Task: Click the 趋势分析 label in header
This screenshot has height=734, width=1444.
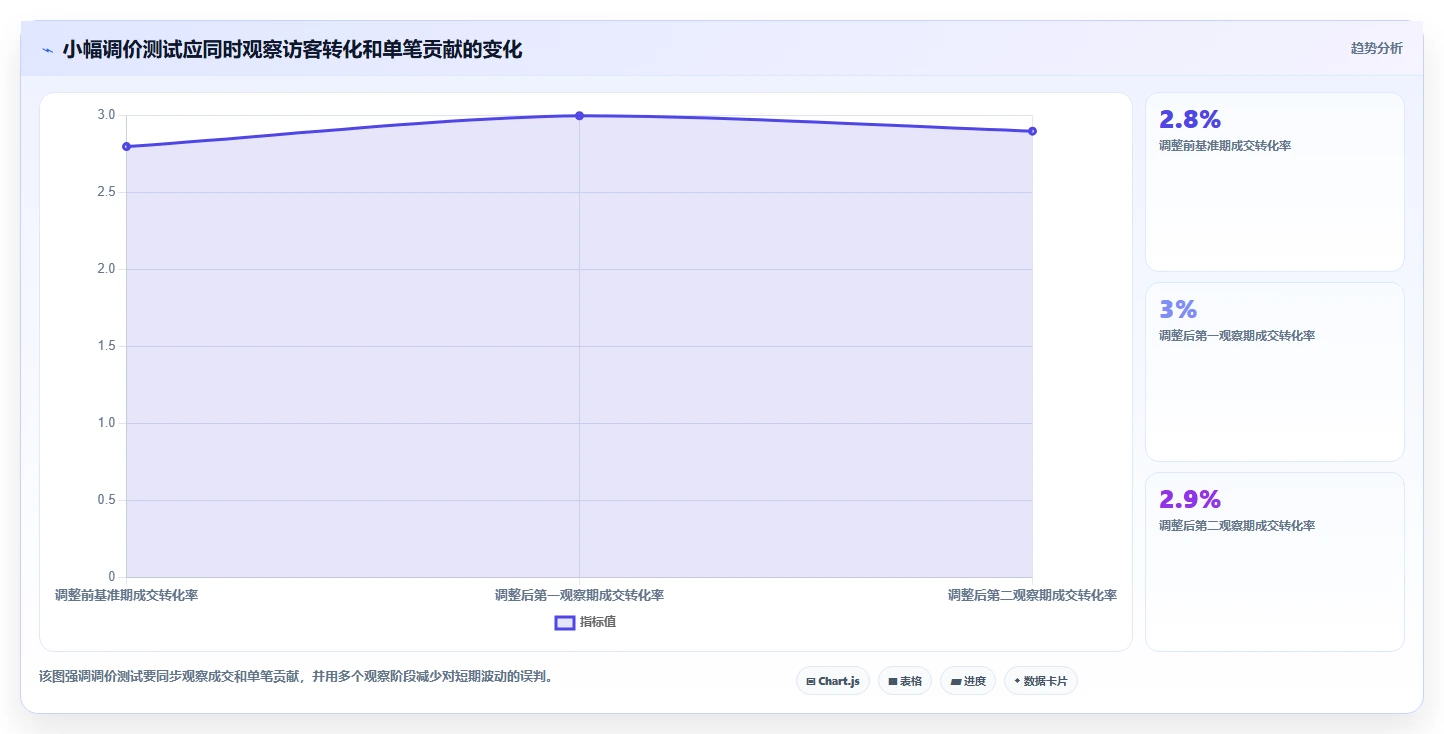Action: pyautogui.click(x=1376, y=48)
